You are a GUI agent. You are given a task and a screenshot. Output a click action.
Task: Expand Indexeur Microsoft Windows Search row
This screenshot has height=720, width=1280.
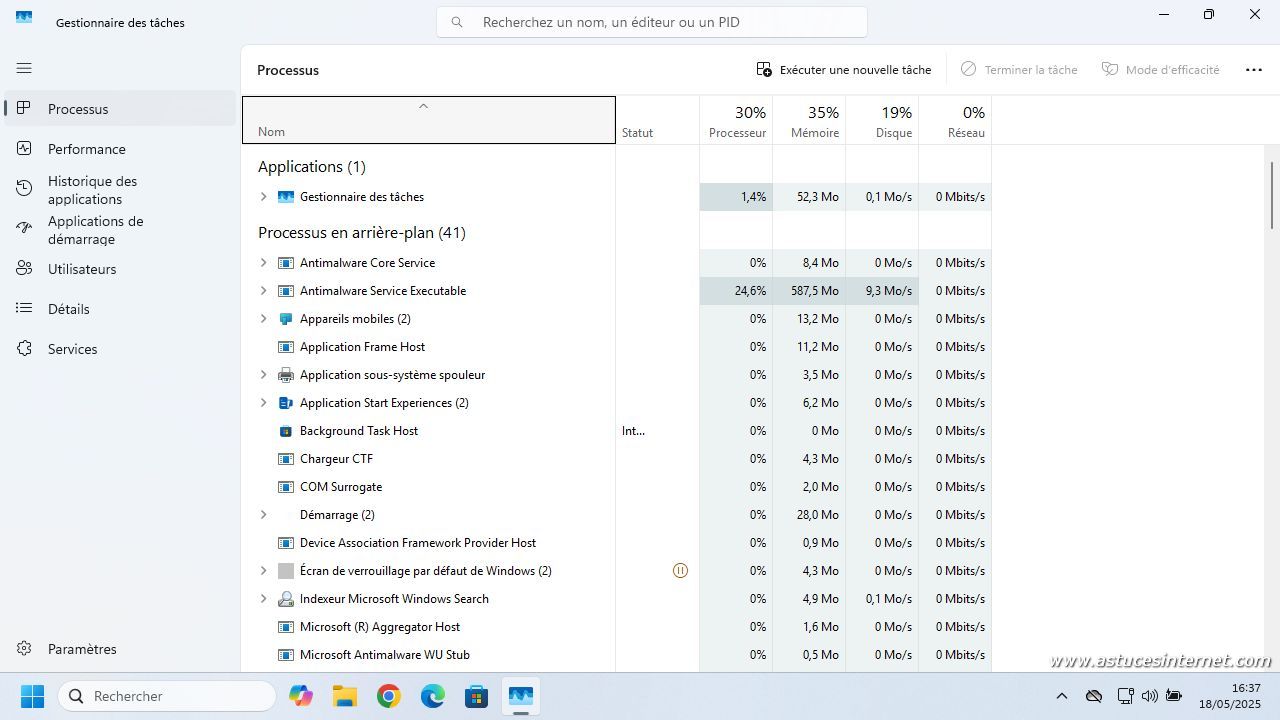click(x=264, y=599)
